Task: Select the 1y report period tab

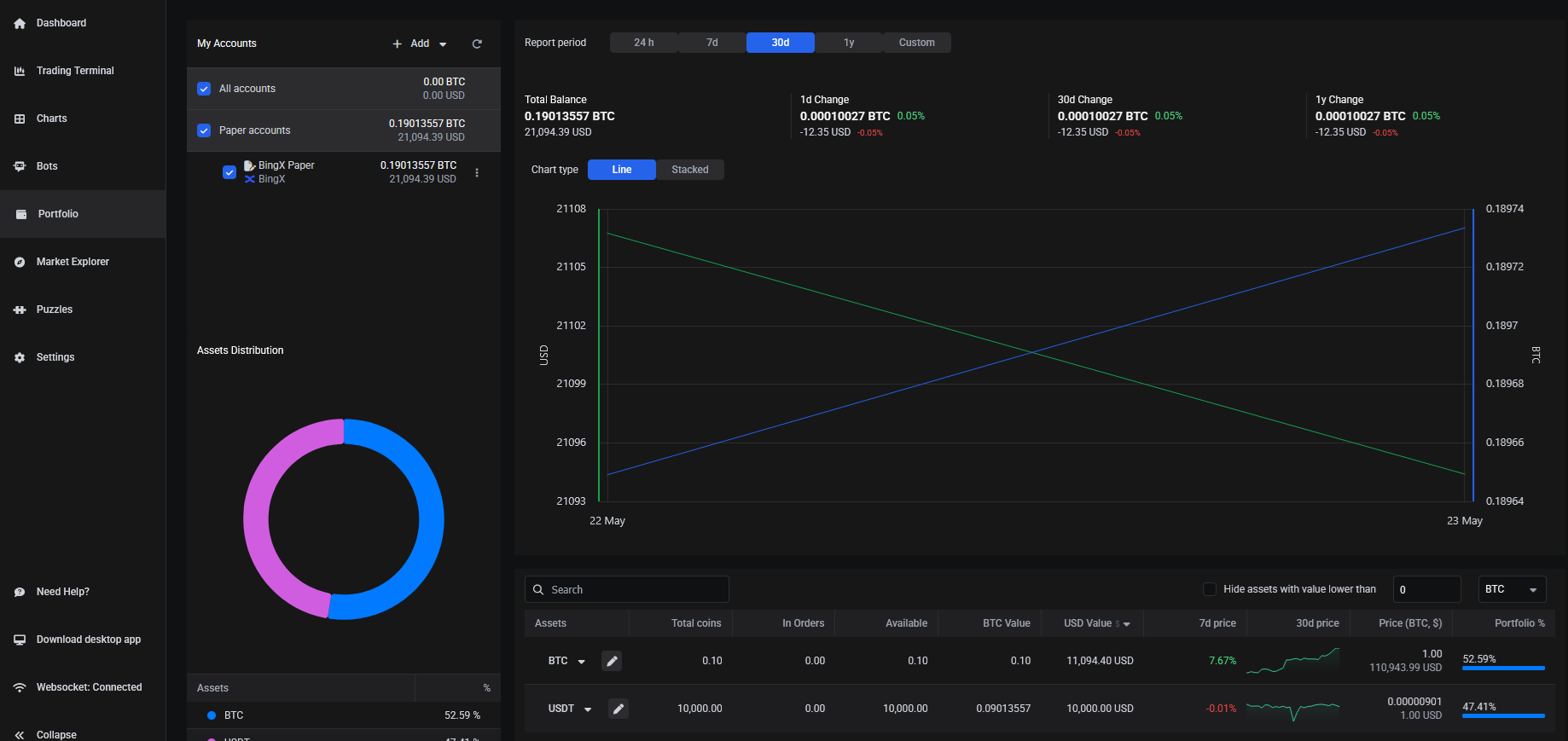Action: coord(849,43)
